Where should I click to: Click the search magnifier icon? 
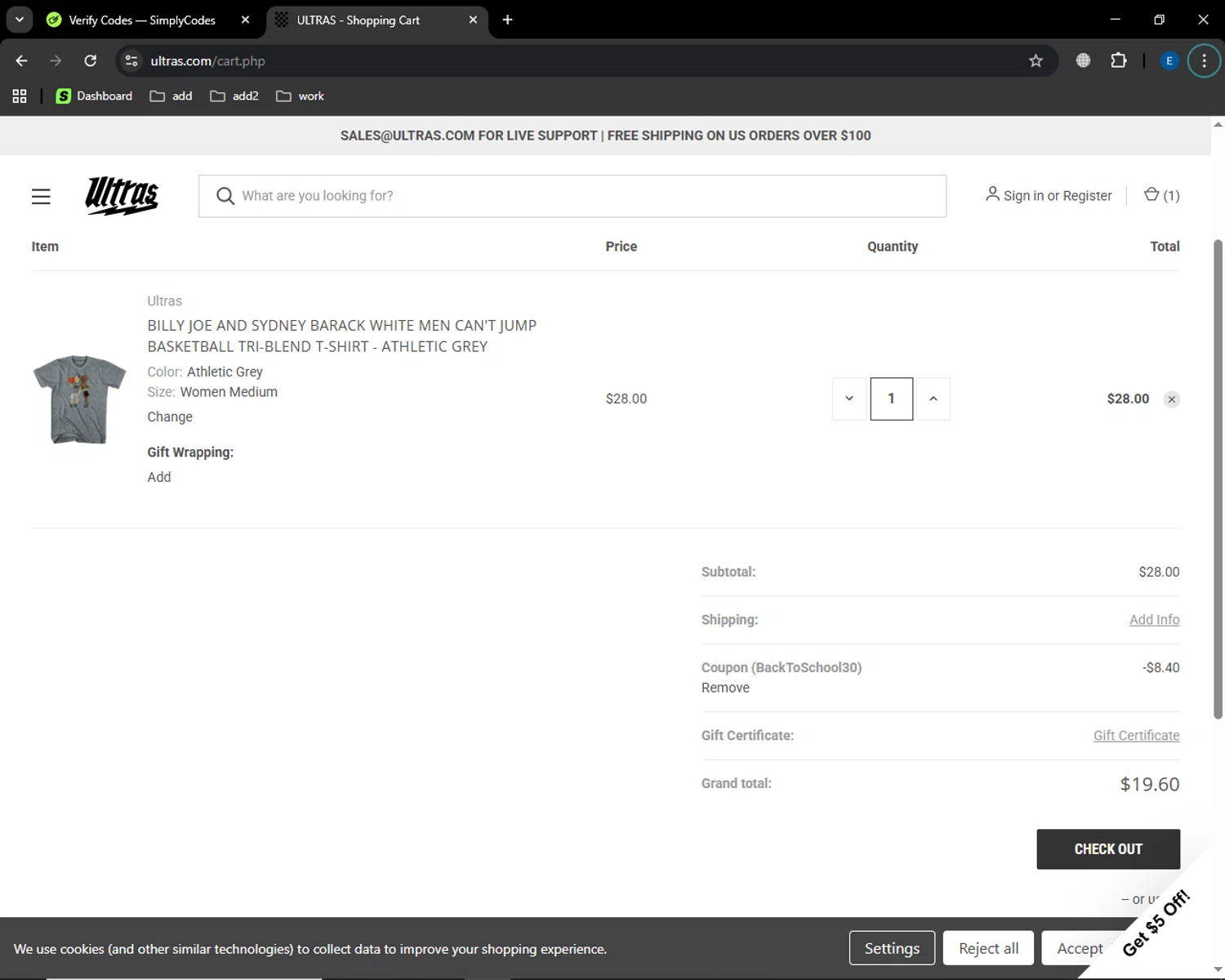[x=225, y=196]
